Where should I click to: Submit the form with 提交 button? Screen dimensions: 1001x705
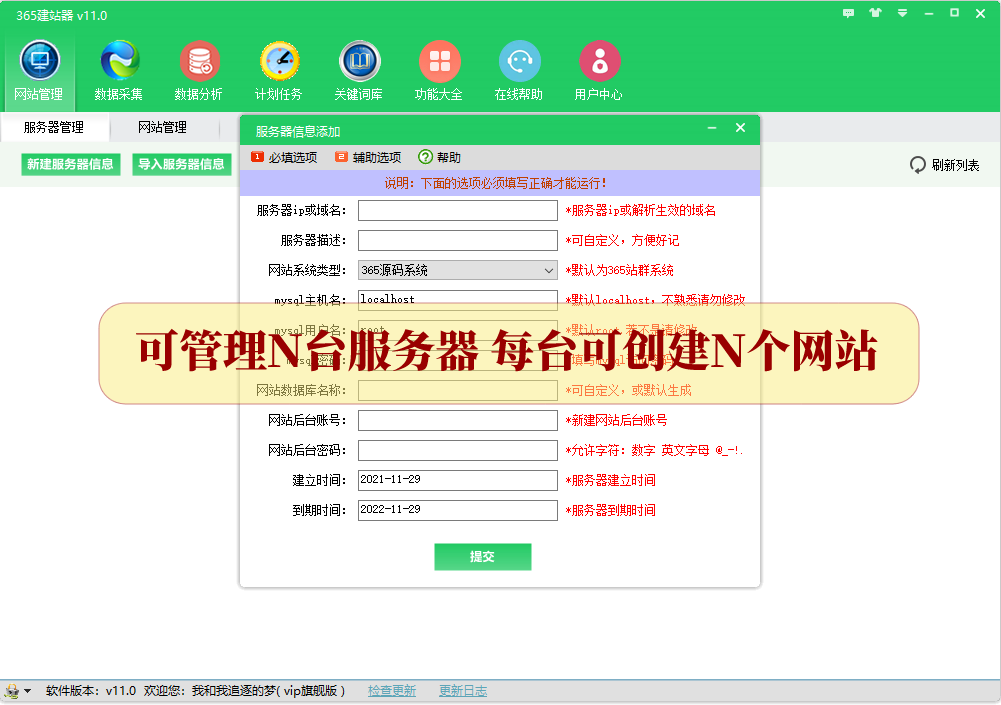tap(483, 557)
